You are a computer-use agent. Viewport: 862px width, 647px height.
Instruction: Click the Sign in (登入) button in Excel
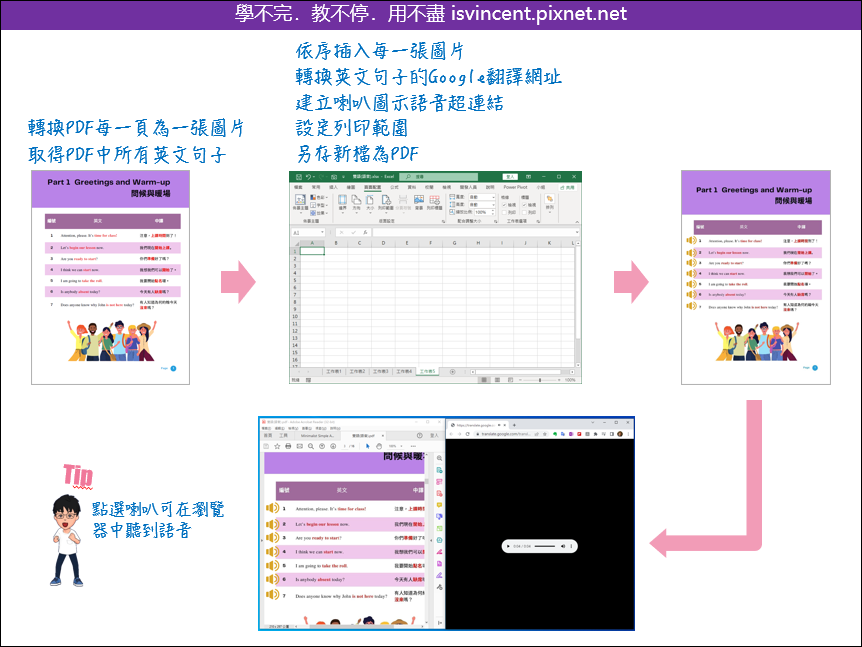click(510, 177)
